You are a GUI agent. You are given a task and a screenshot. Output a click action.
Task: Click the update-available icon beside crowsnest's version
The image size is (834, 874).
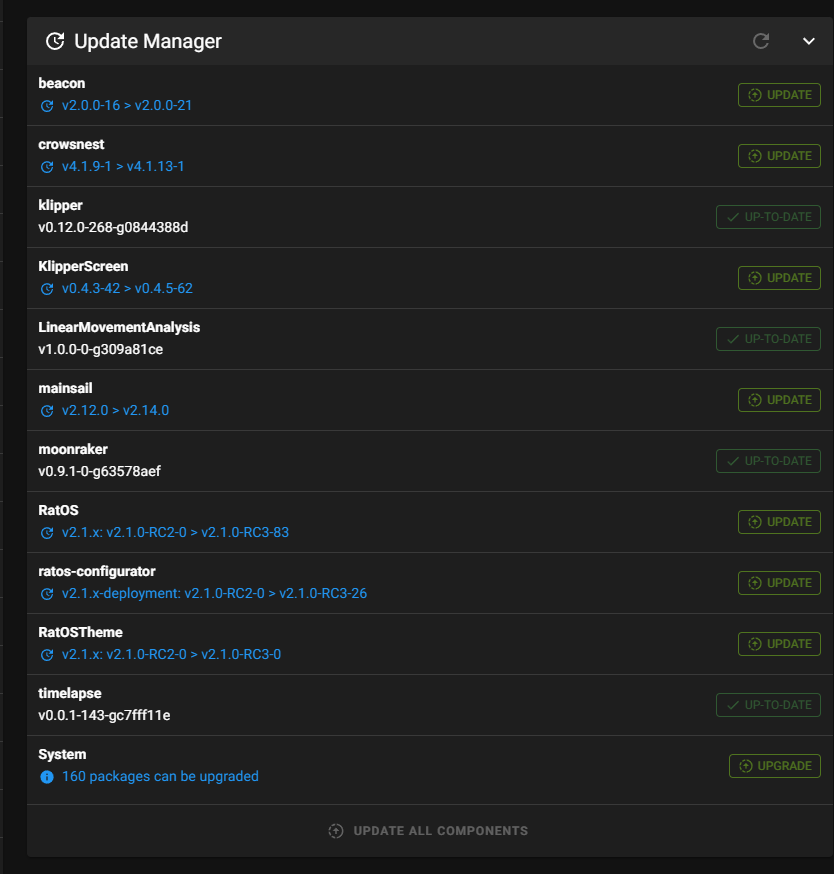(x=47, y=167)
